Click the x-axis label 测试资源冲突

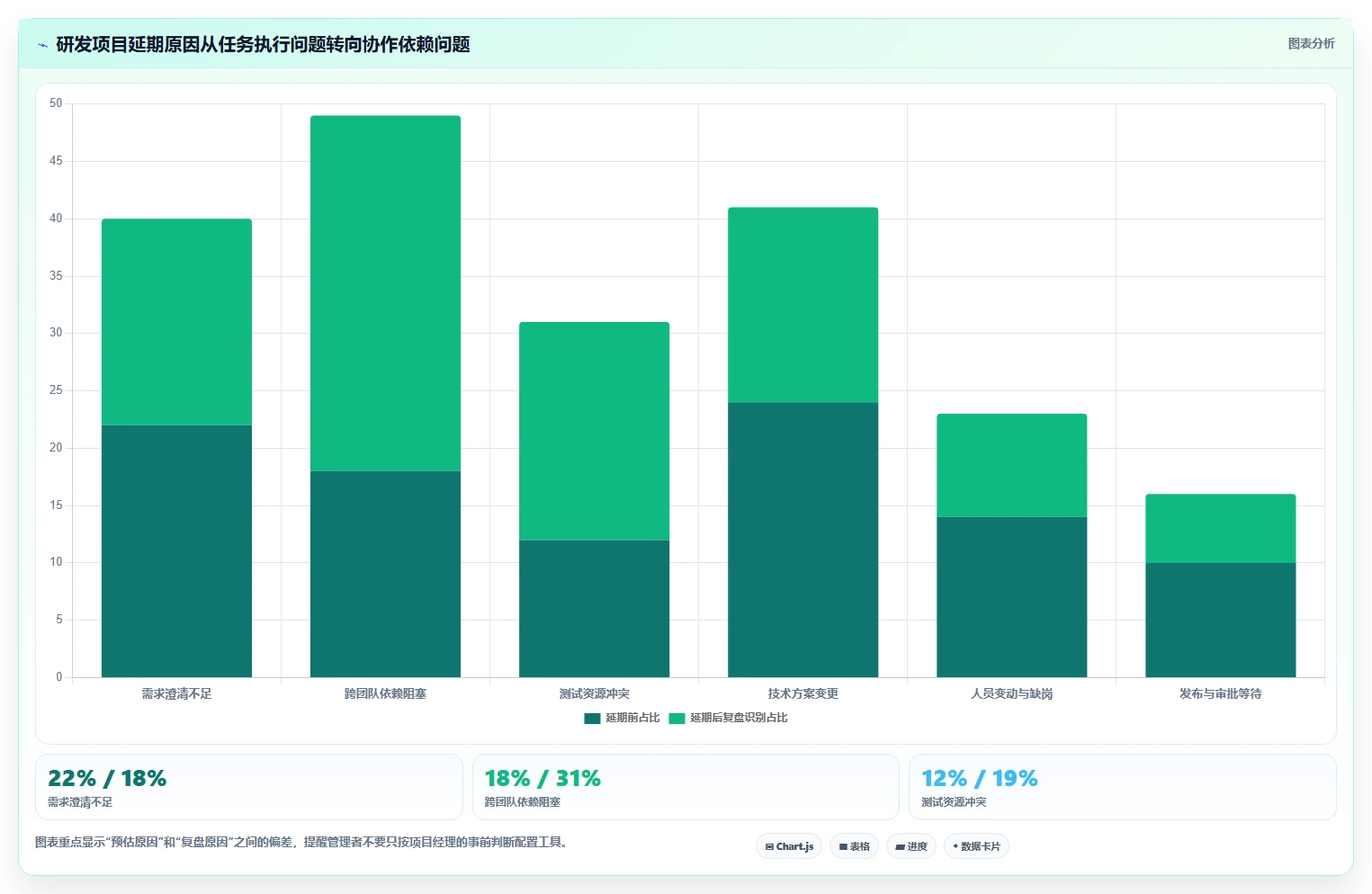tap(594, 693)
